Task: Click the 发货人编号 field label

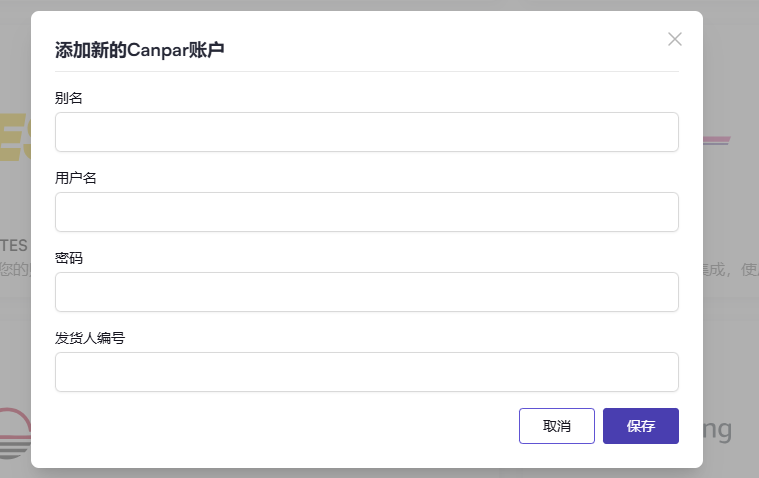Action: 90,338
